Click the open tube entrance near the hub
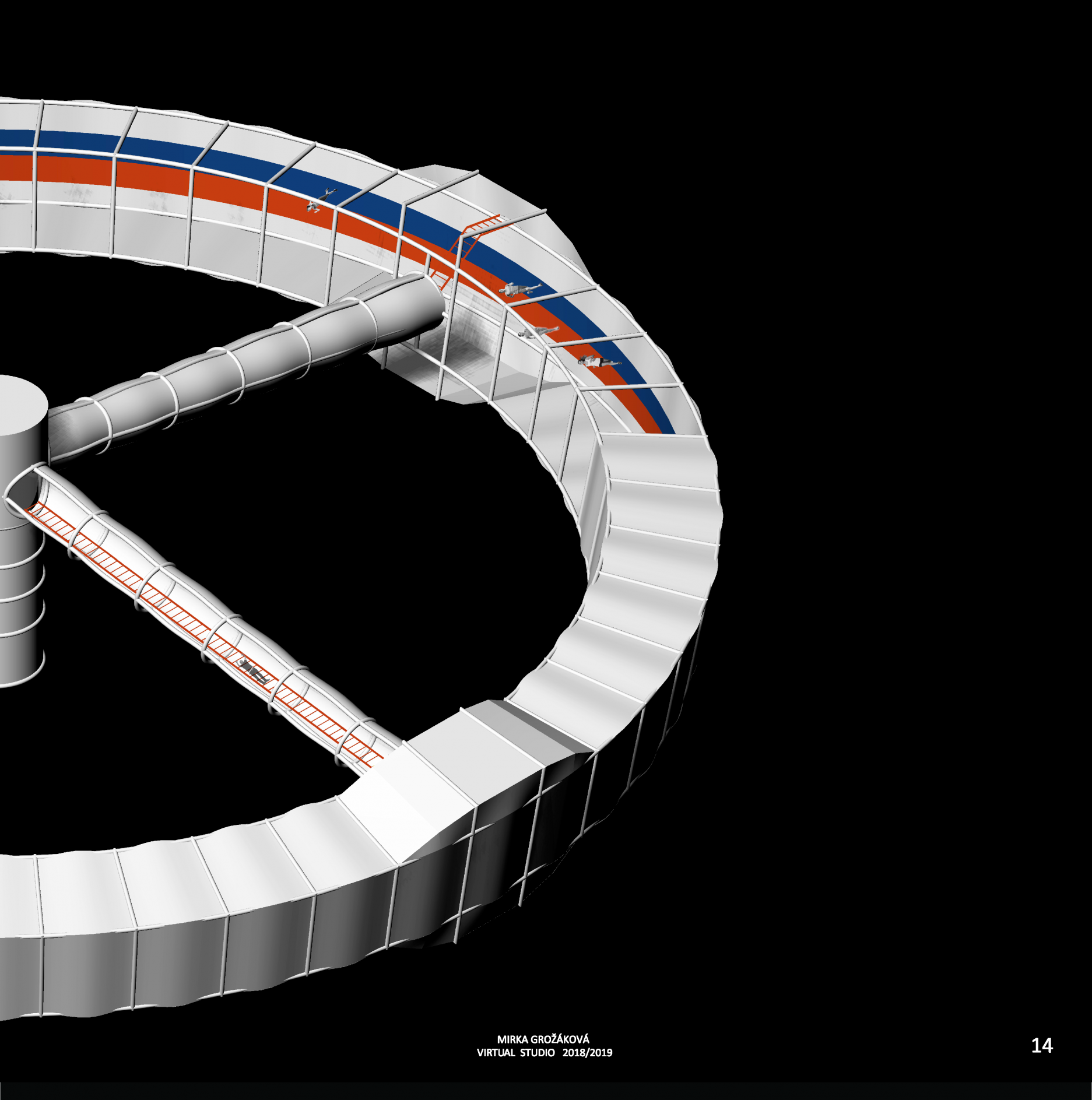Screen dimensions: 1092x1100 (x=22, y=489)
